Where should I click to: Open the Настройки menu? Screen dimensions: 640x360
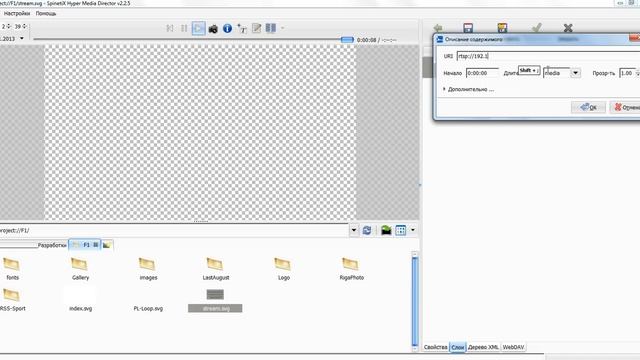pos(17,13)
